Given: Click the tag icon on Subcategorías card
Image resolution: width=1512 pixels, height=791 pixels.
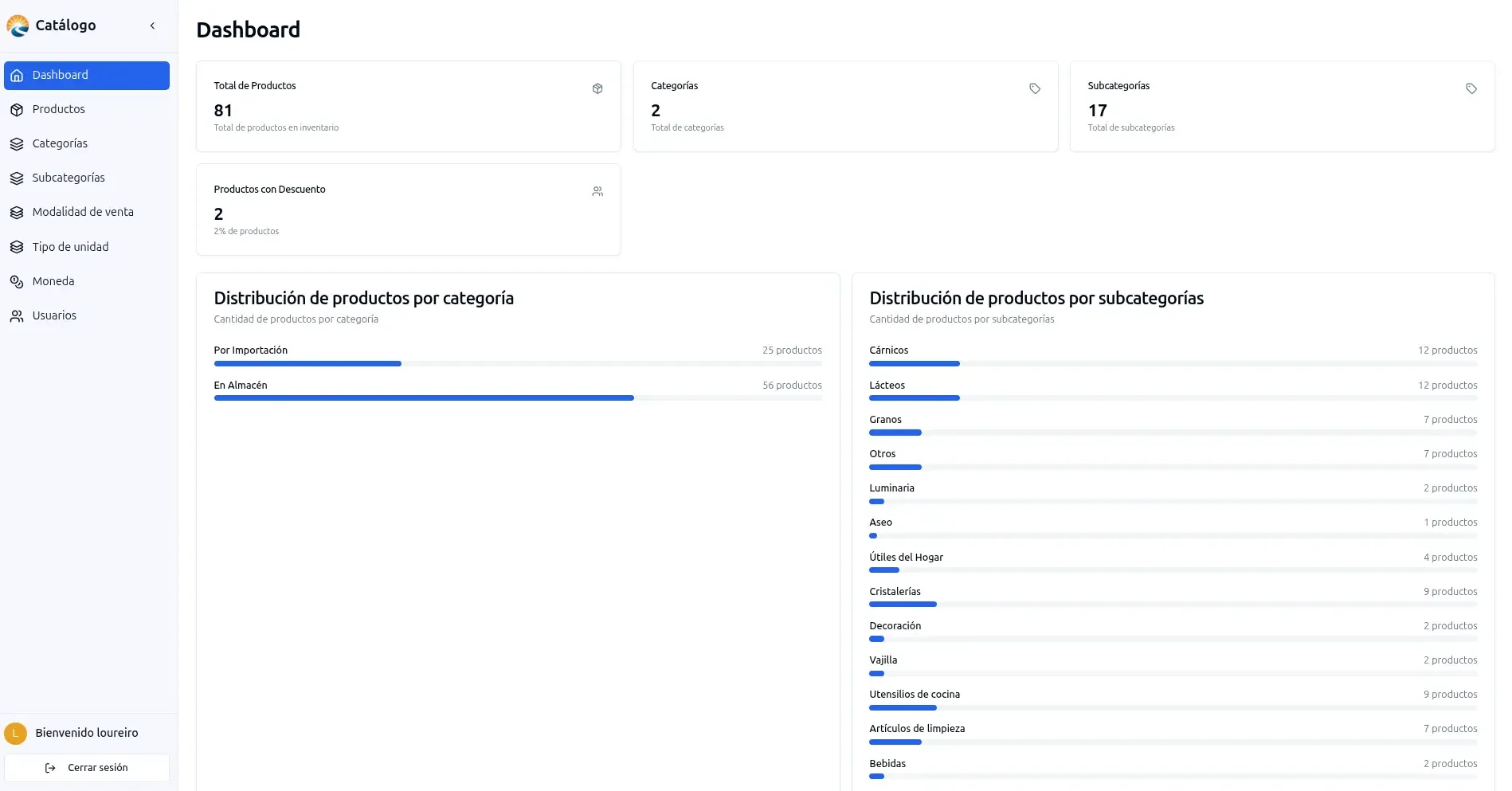Looking at the screenshot, I should (x=1471, y=88).
